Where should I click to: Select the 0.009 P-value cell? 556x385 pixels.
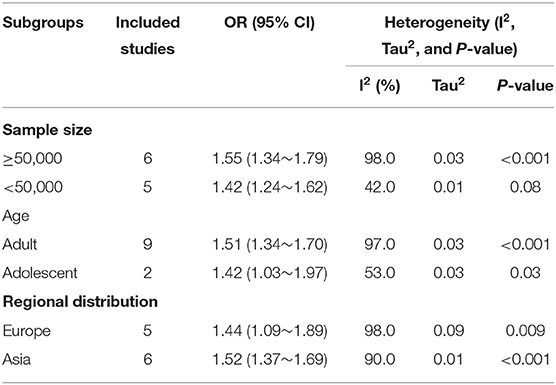(x=525, y=331)
